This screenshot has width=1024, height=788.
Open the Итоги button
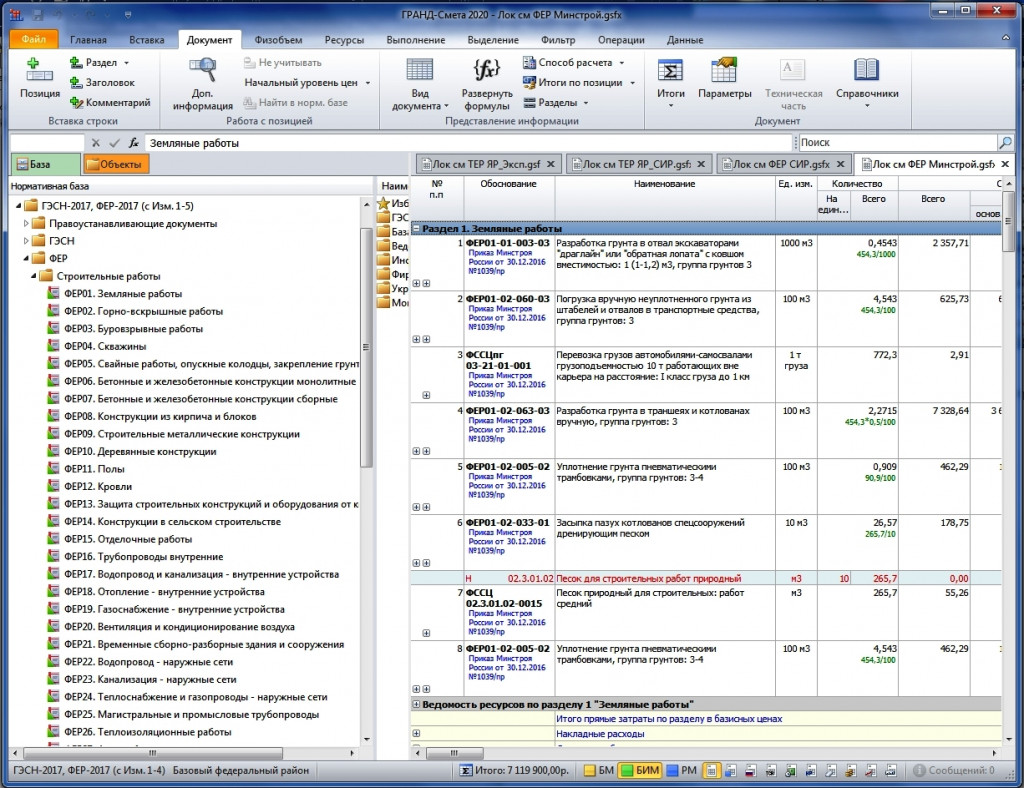pyautogui.click(x=671, y=82)
